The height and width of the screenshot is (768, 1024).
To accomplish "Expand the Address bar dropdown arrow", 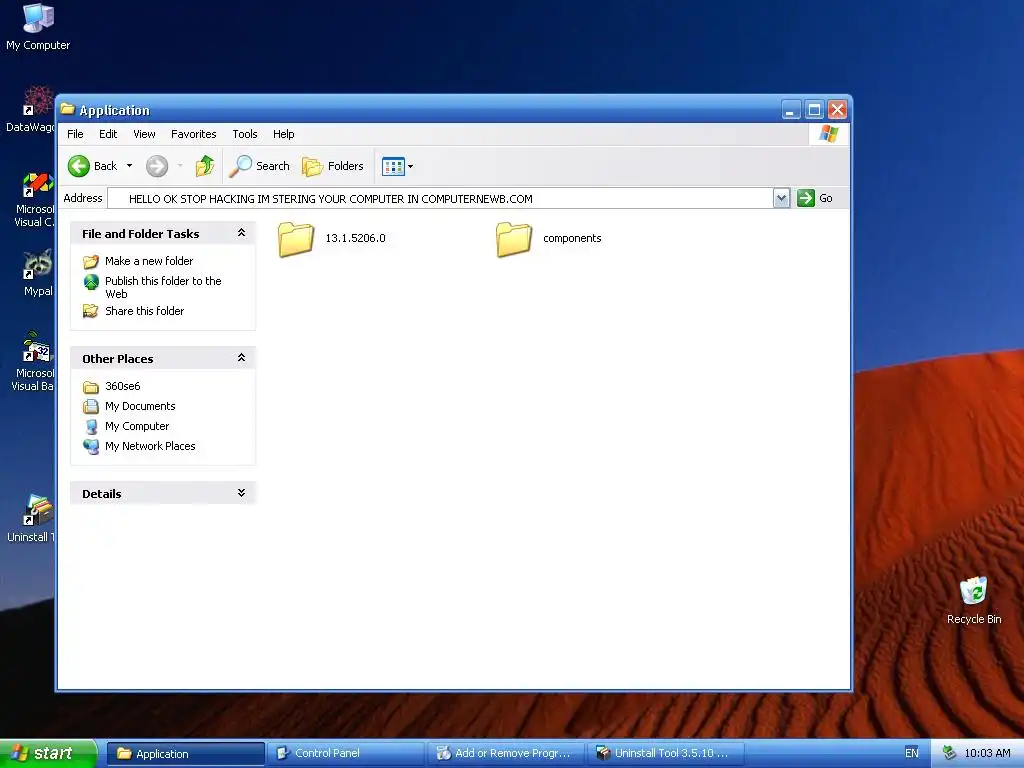I will [781, 198].
